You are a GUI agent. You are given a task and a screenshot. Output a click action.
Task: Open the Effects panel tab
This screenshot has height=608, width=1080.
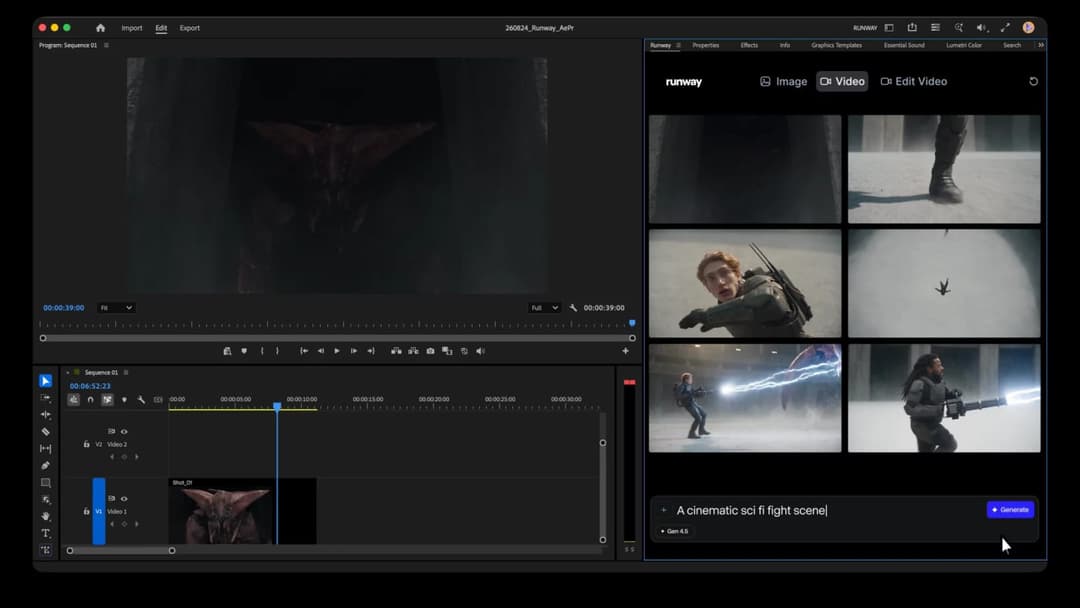click(749, 45)
